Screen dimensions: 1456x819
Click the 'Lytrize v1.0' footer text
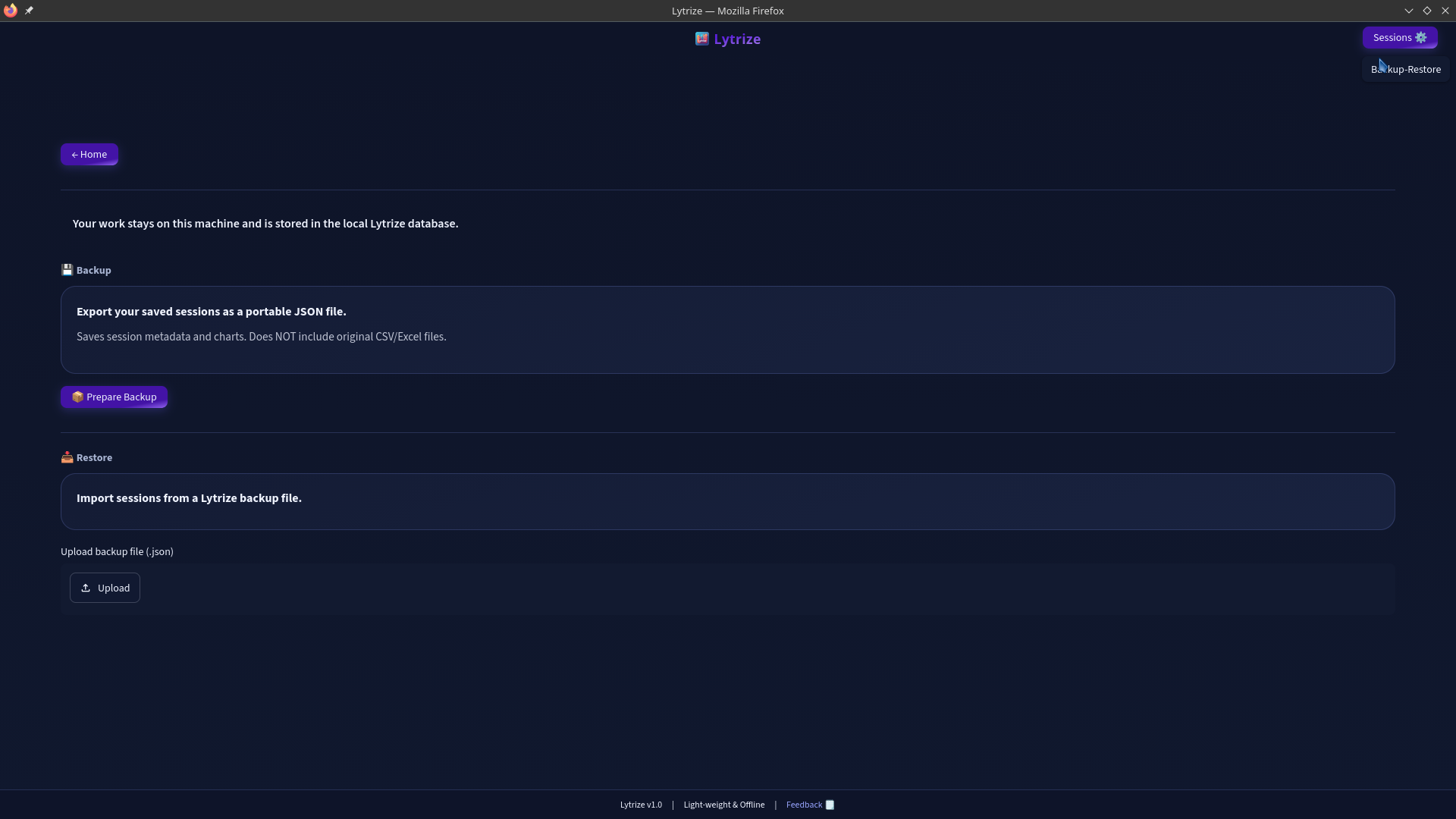click(x=641, y=805)
